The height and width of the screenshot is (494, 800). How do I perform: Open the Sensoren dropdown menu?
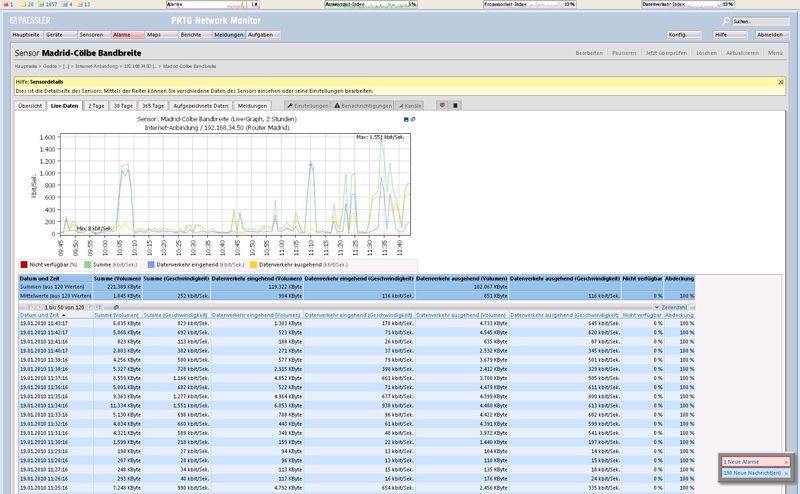pos(91,34)
